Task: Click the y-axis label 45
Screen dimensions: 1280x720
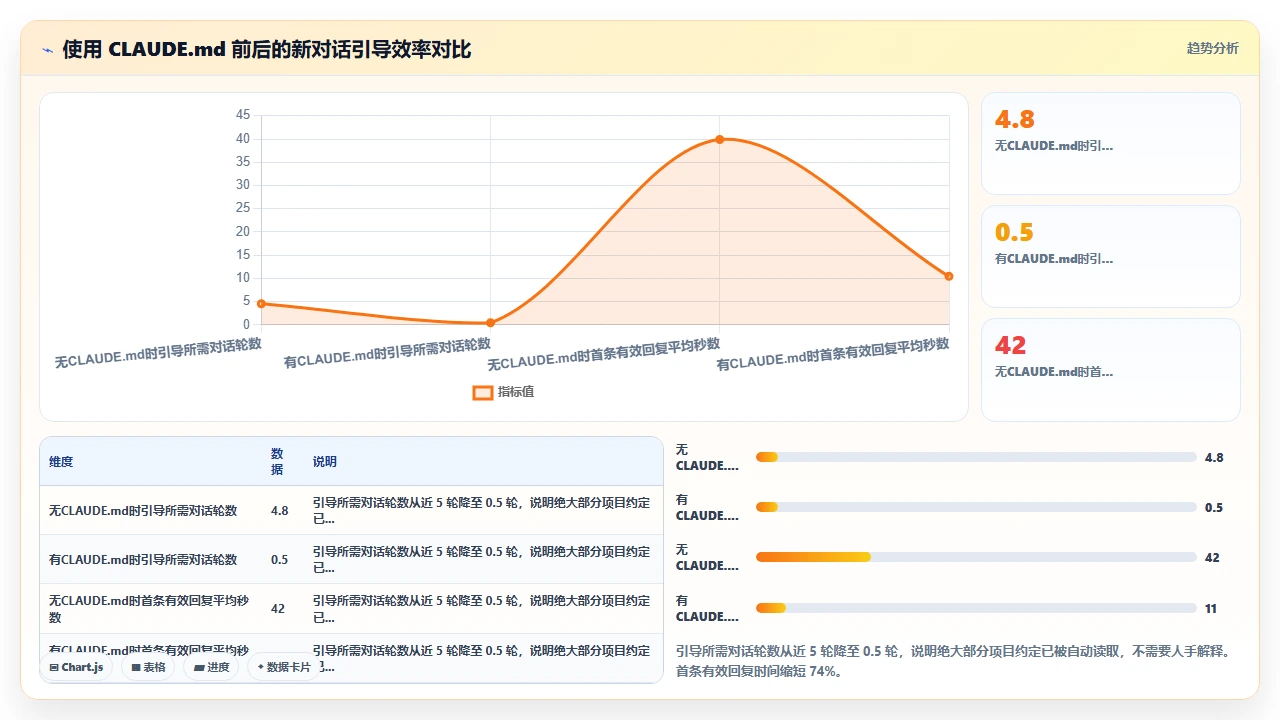Action: (243, 115)
